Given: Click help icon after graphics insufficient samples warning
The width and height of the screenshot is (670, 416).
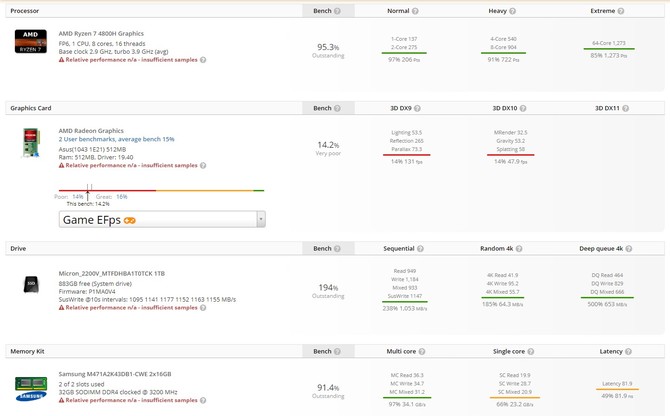Looking at the screenshot, I should (203, 165).
